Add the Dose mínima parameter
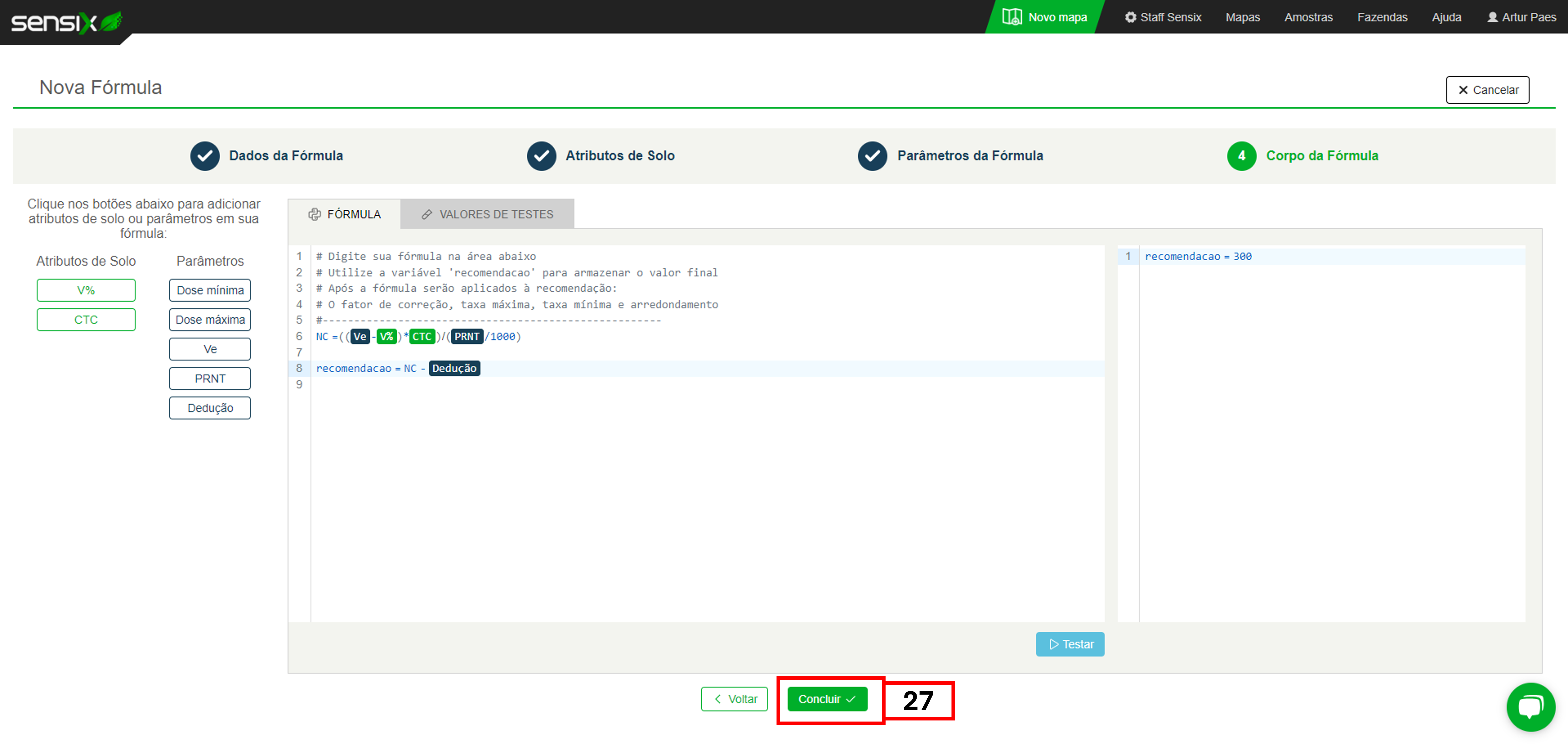This screenshot has height=744, width=1568. 210,291
